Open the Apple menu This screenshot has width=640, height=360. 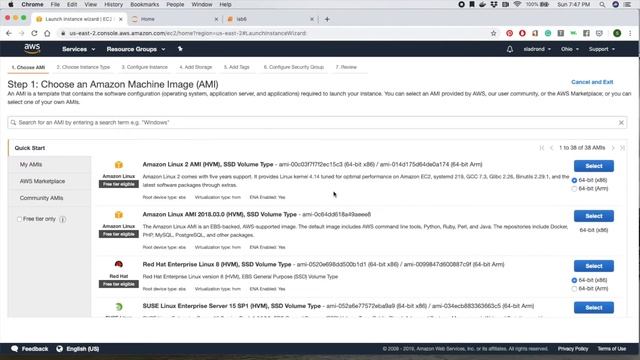(x=11, y=4)
